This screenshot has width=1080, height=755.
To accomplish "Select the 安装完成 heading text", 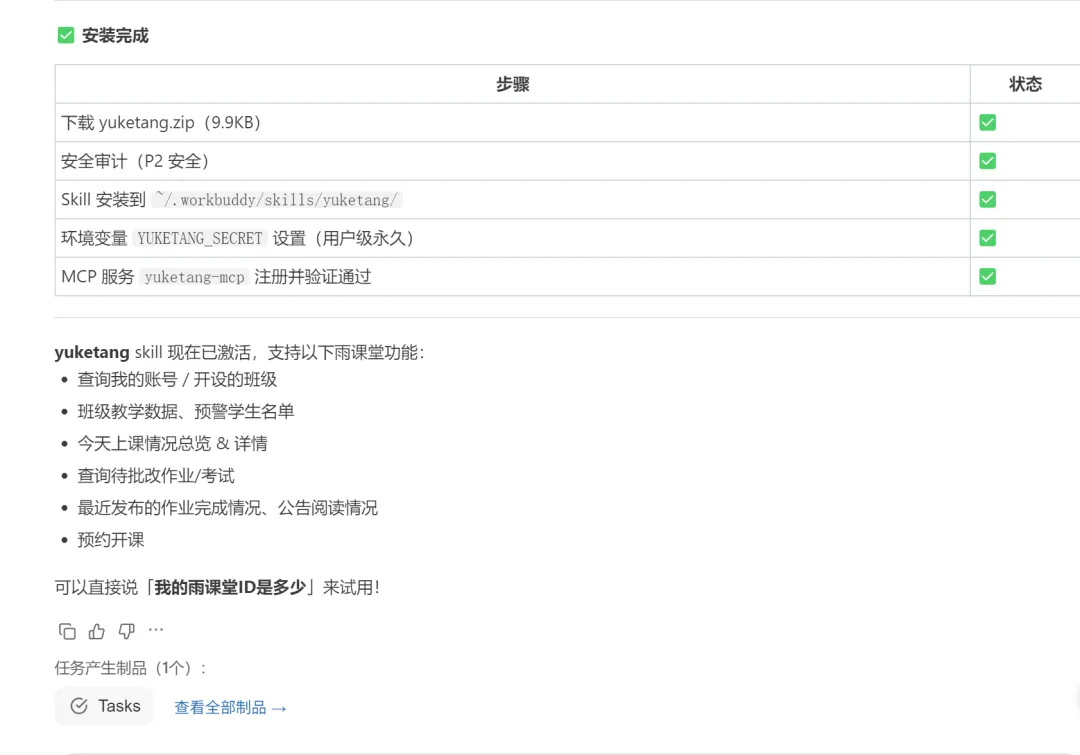I will [115, 36].
